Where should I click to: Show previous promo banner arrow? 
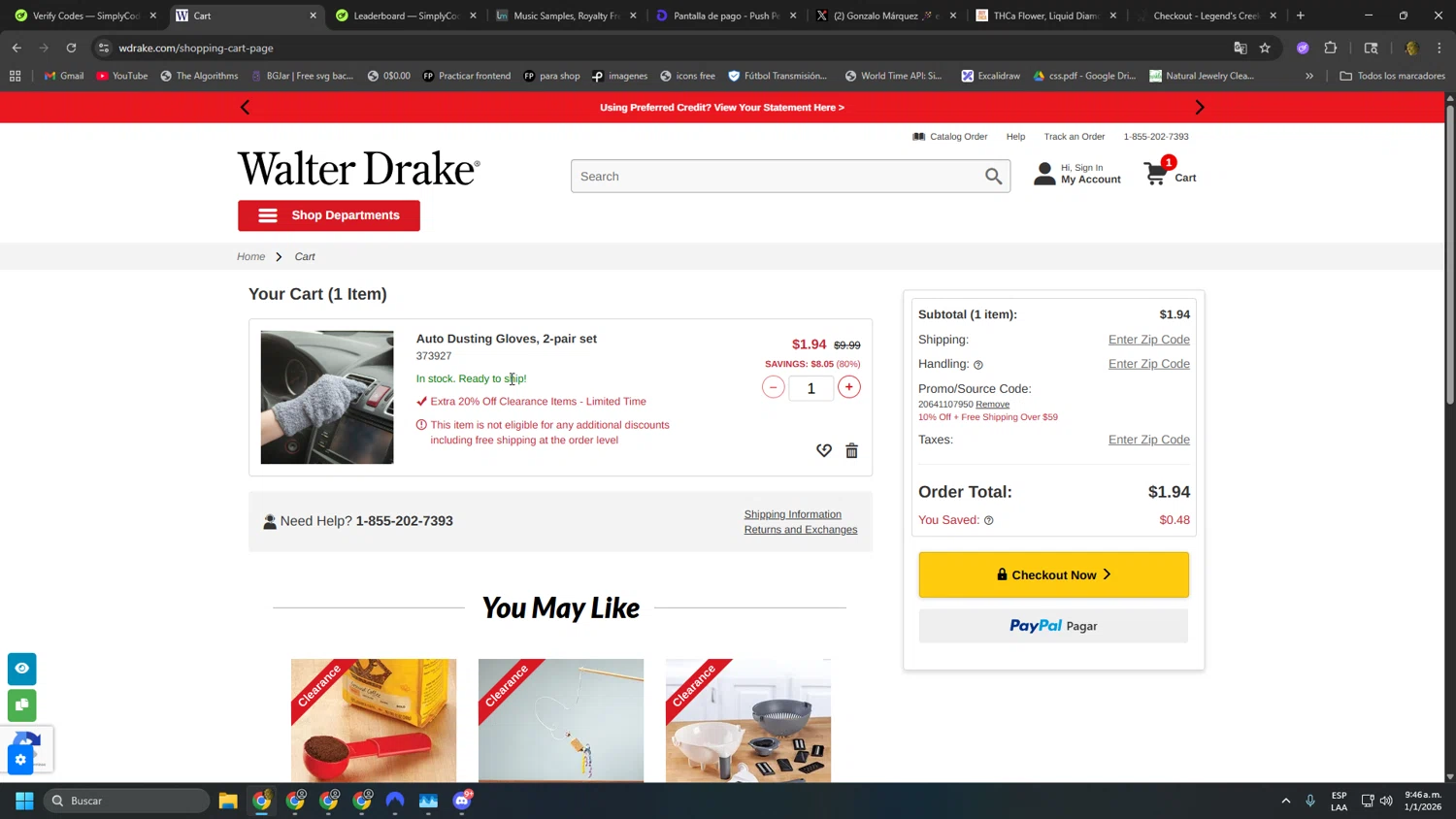(245, 108)
